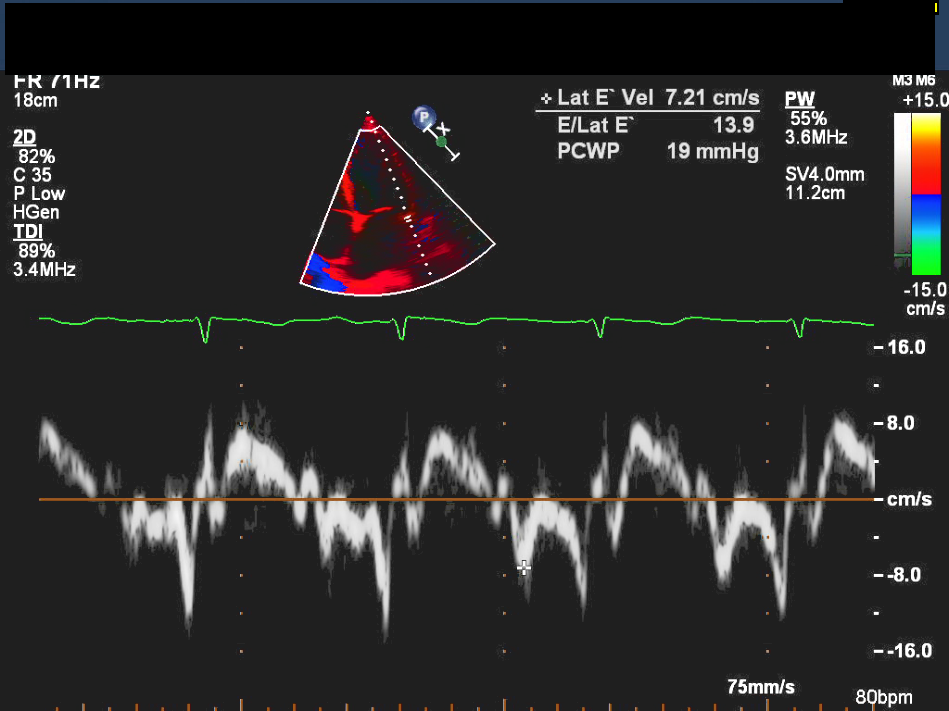Click the sector apex at the image top
Screen dimensions: 949x711
[370, 121]
